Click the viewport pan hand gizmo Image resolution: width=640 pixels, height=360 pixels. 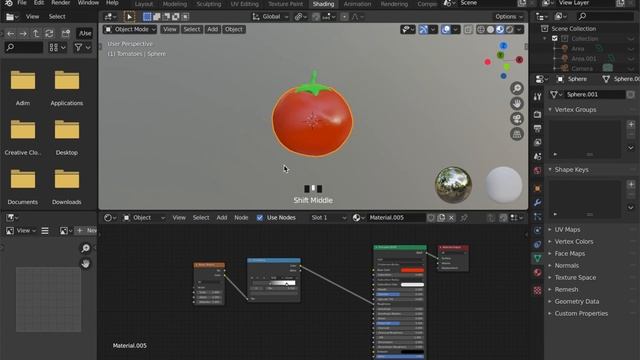coord(517,104)
